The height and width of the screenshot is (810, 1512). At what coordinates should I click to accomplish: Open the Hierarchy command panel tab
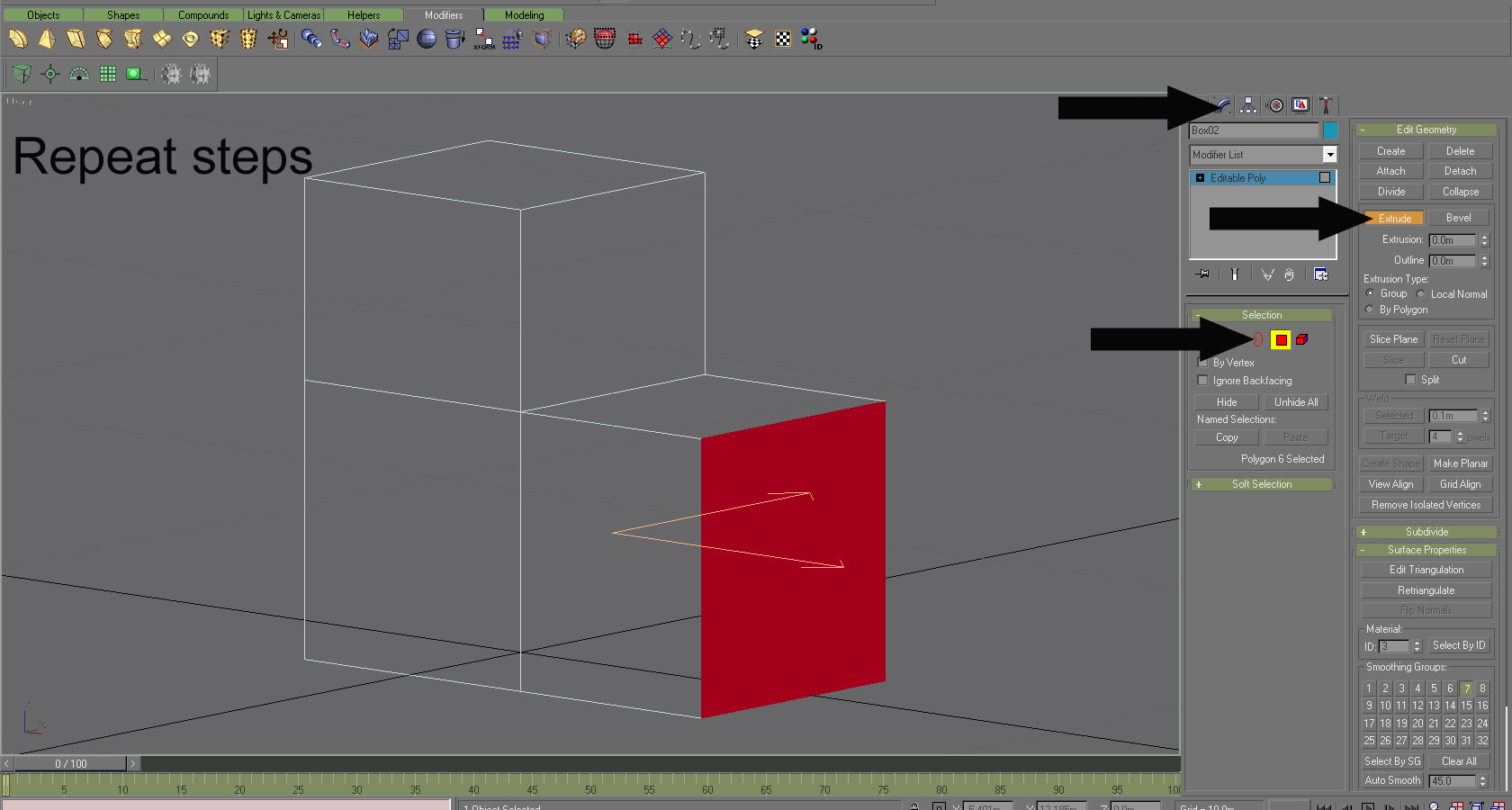click(1248, 105)
